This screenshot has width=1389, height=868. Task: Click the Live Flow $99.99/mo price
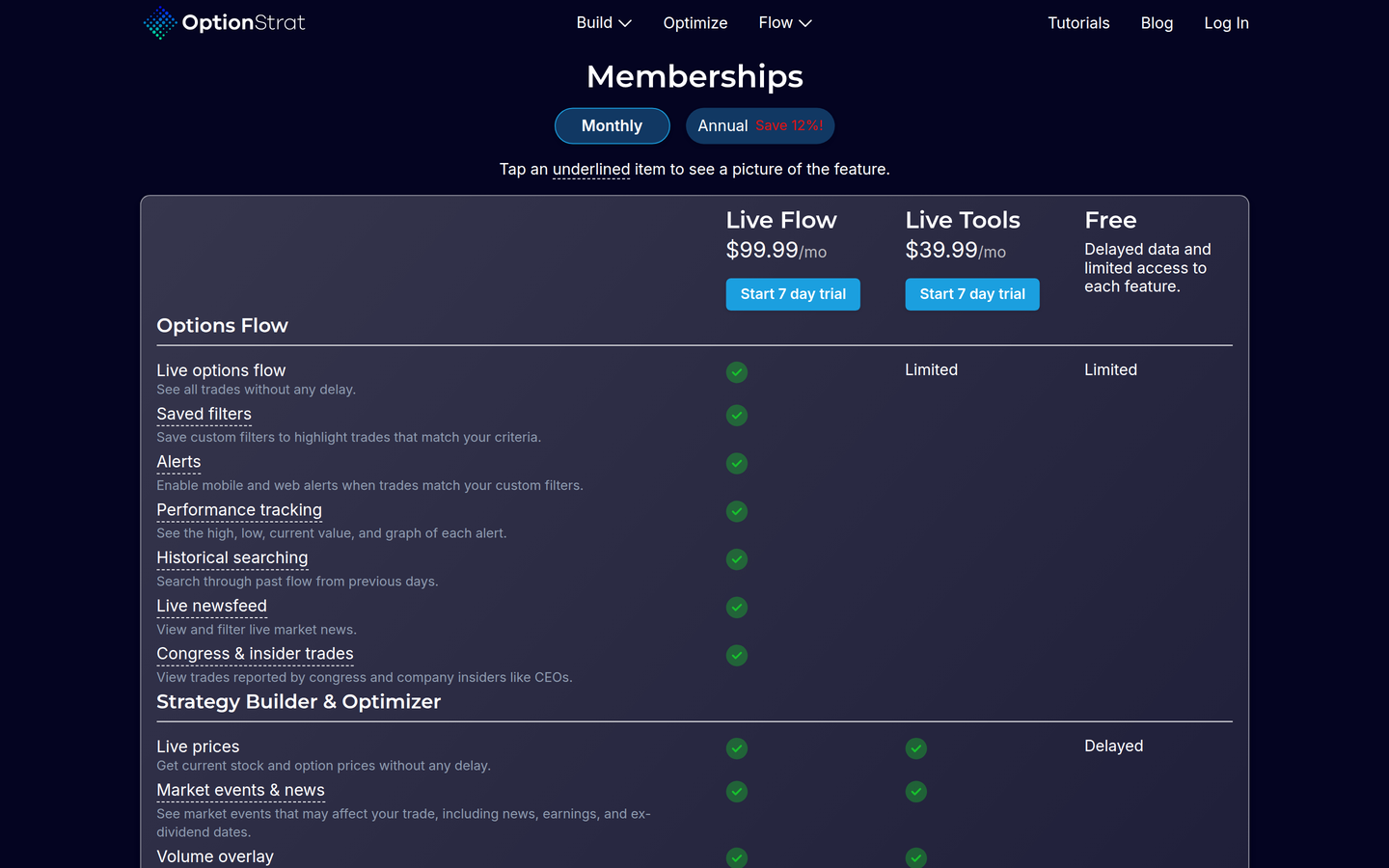[x=776, y=251]
